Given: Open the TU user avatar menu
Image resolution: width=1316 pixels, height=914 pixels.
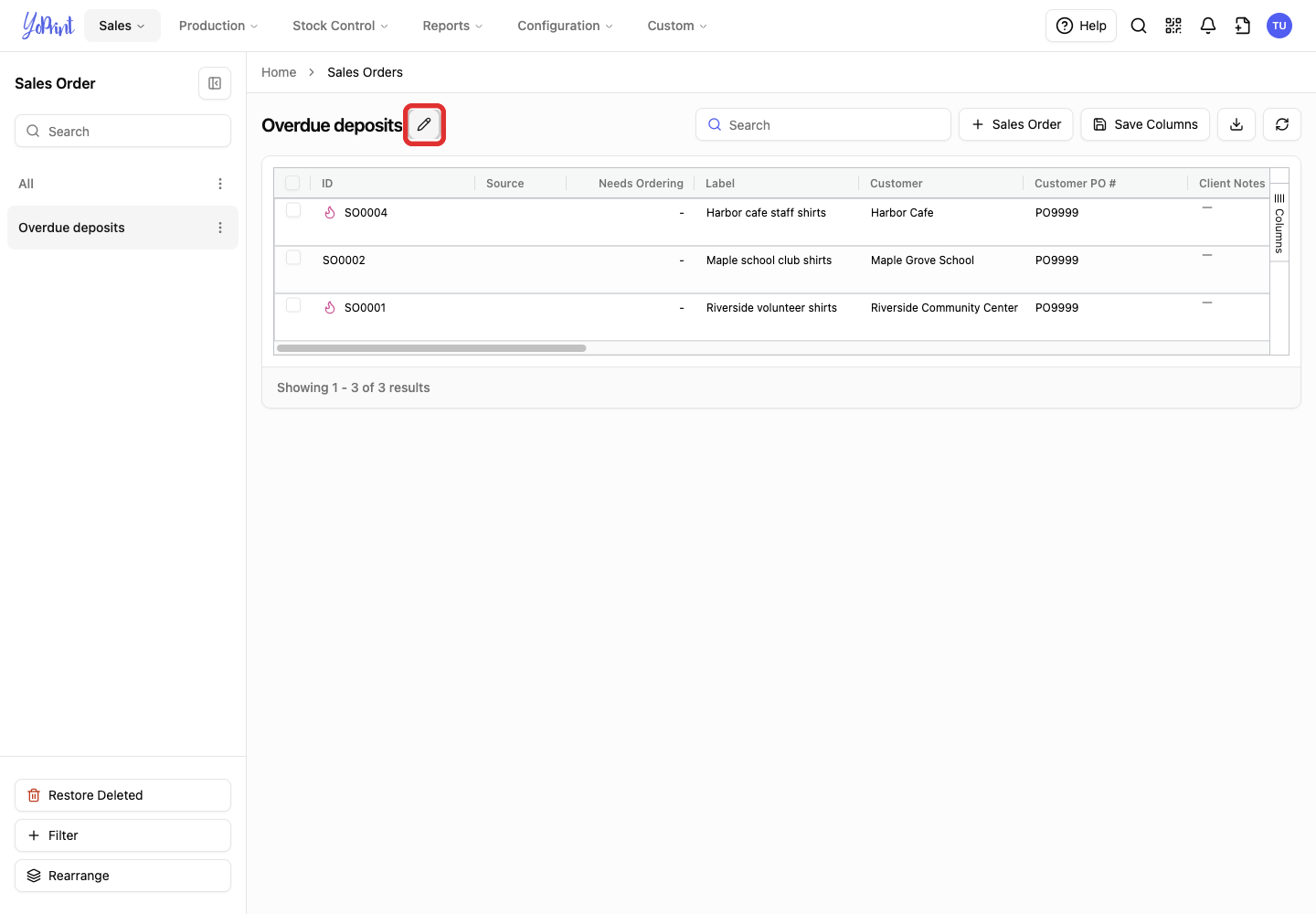Looking at the screenshot, I should 1279,26.
